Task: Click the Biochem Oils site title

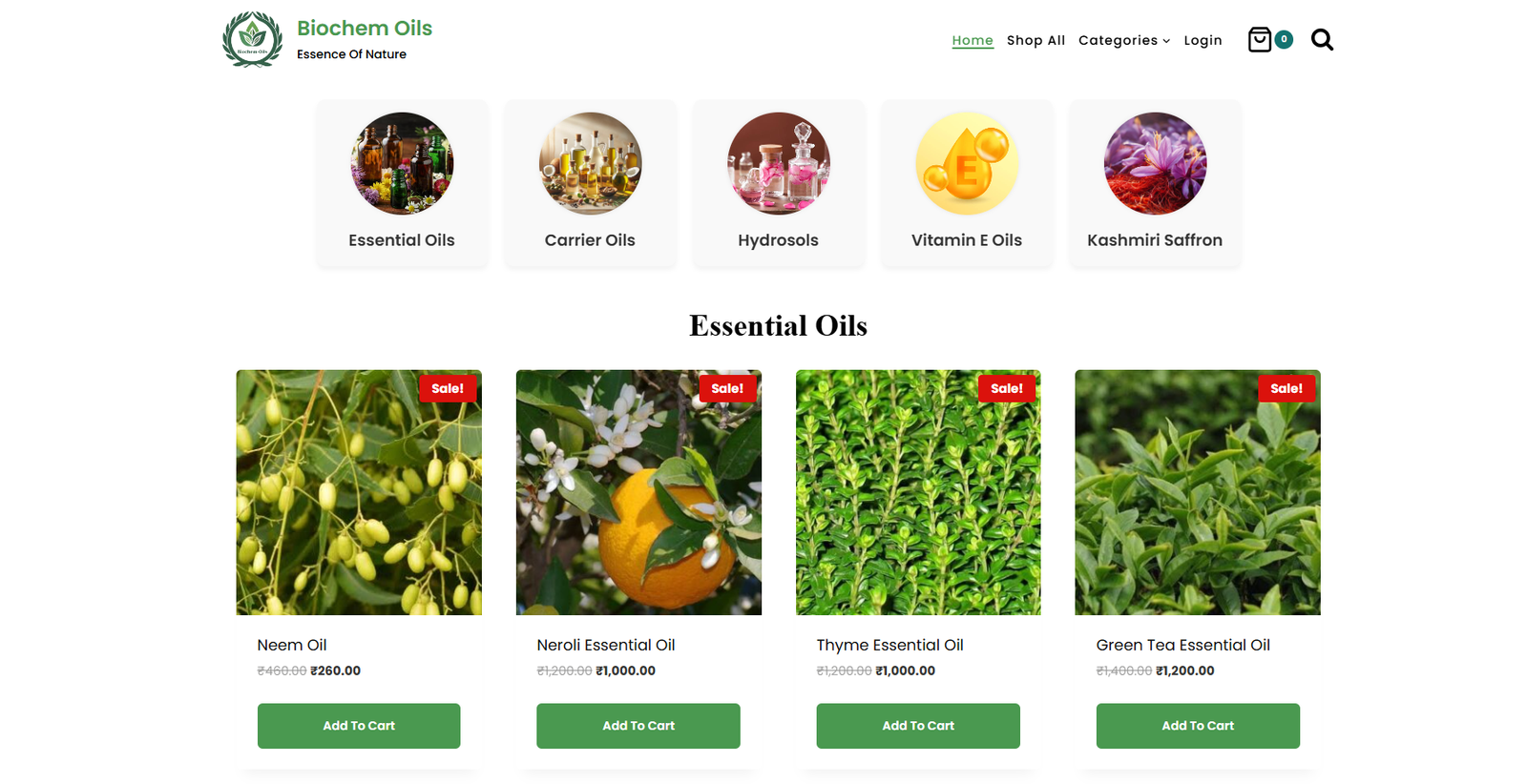Action: pos(365,28)
